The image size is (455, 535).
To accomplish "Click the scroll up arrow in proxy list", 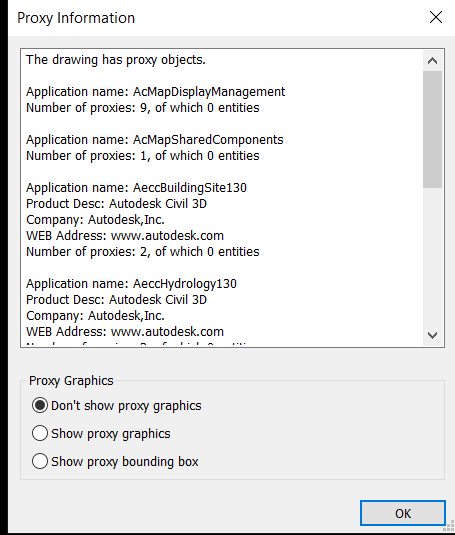I will click(x=432, y=61).
